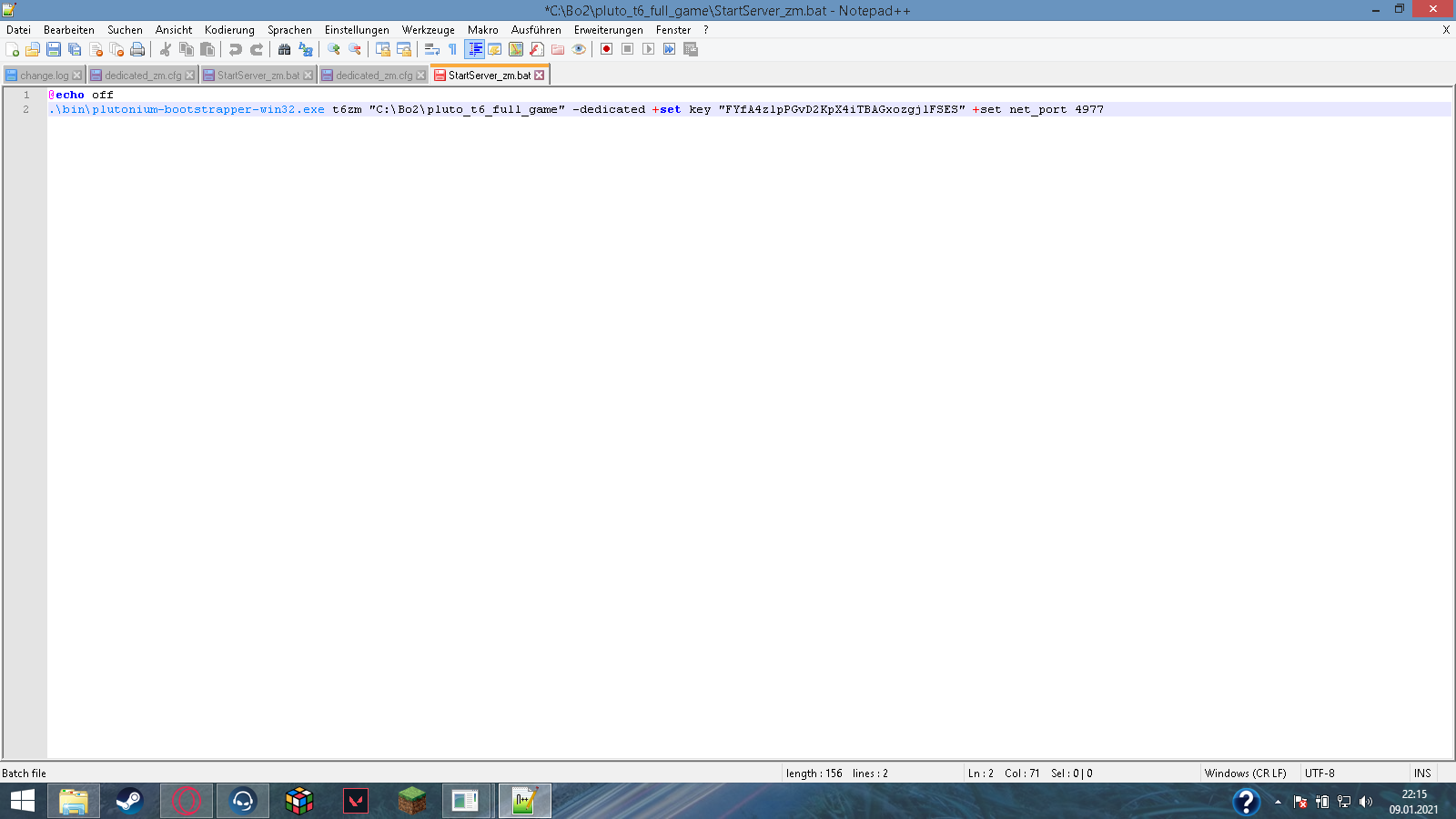Click the Zoom In magnifier icon

tap(334, 49)
